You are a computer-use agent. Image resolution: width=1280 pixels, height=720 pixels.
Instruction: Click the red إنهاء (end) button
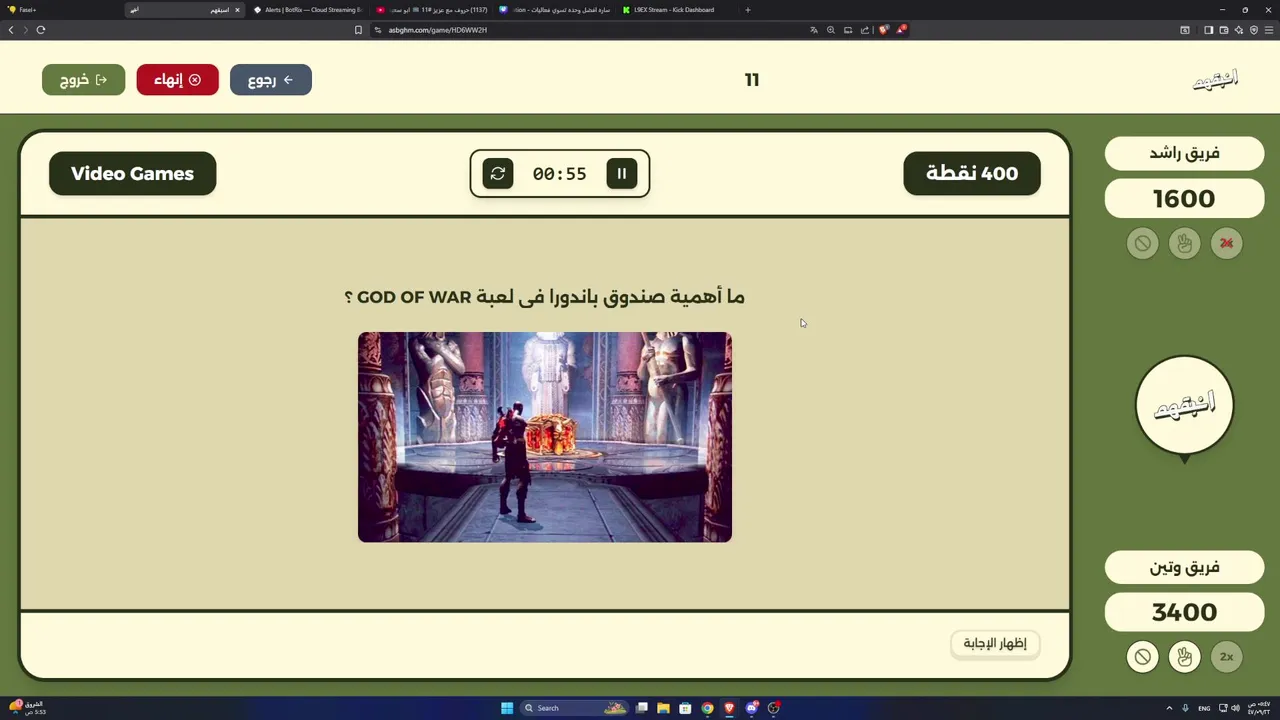click(177, 80)
